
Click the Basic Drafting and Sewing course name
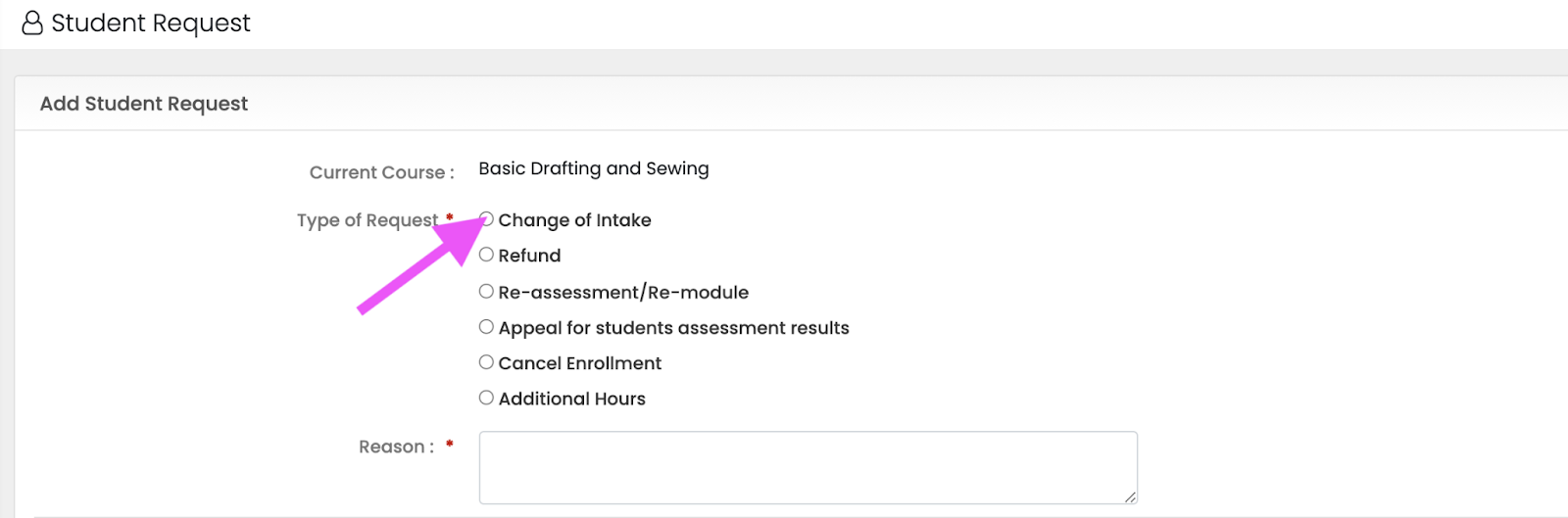coord(593,168)
